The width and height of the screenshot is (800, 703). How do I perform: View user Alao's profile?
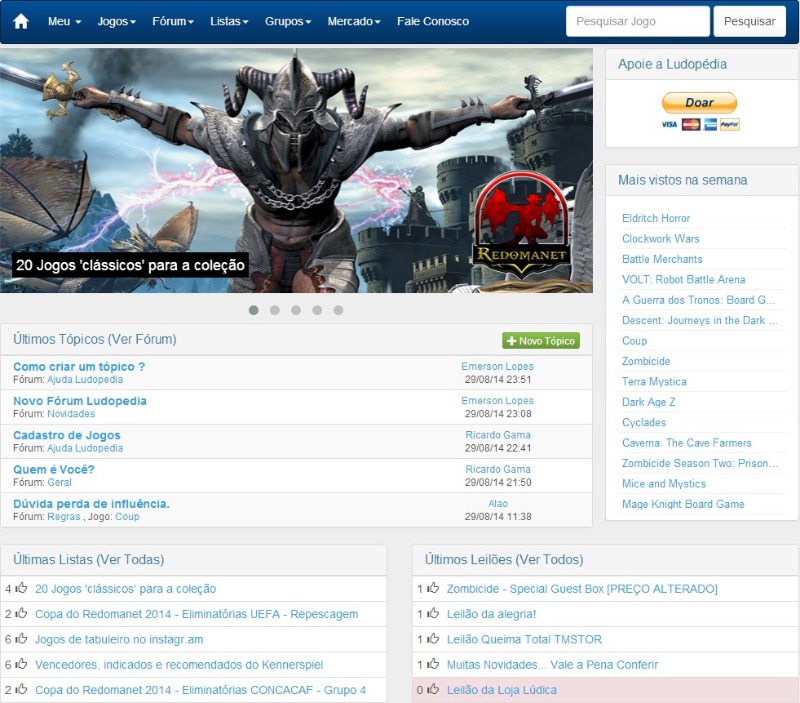point(498,504)
